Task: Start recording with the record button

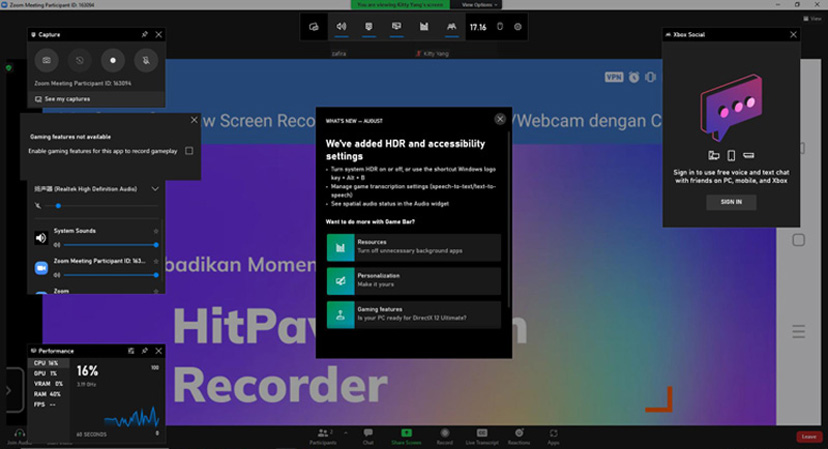Action: click(x=112, y=60)
